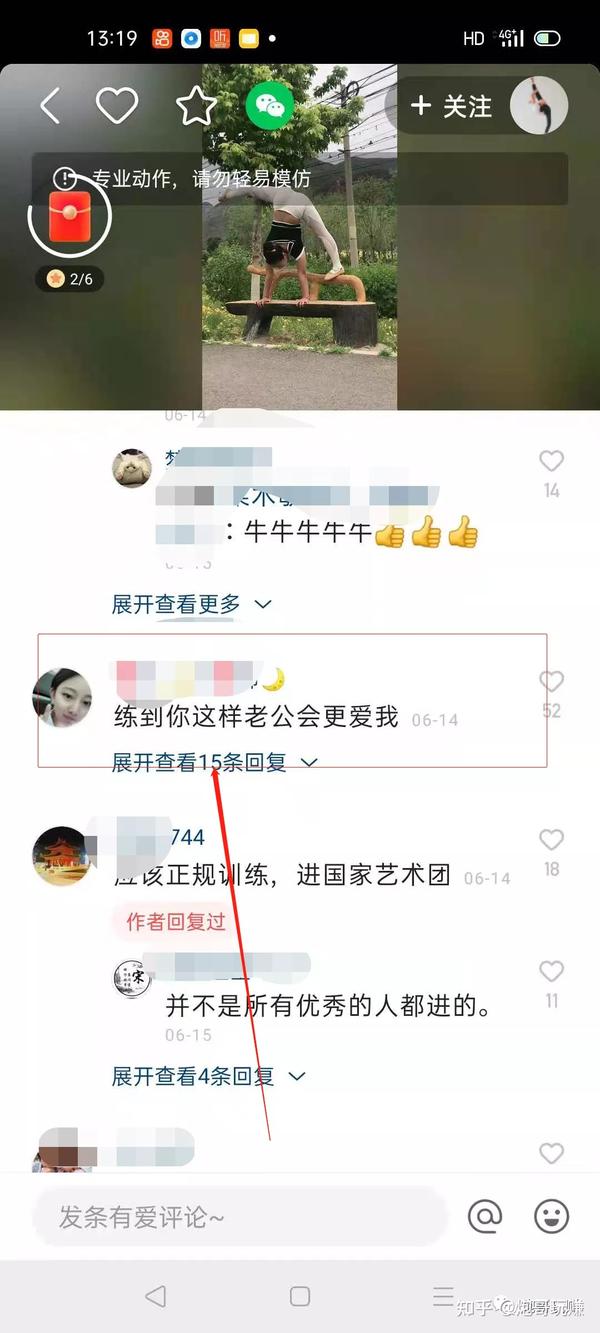Tap the Android home square button

tap(300, 1296)
